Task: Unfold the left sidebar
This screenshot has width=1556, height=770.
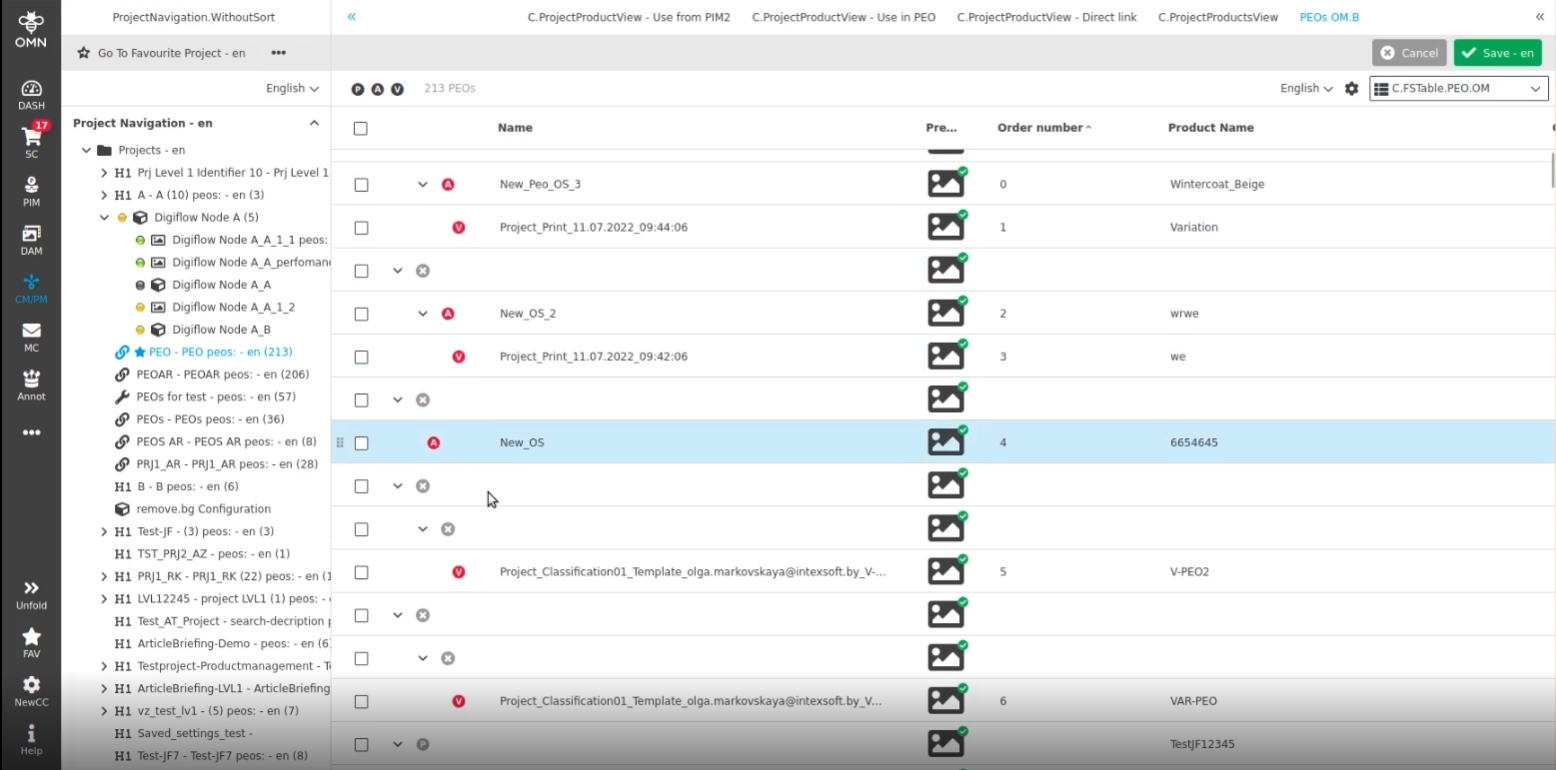Action: pyautogui.click(x=31, y=595)
